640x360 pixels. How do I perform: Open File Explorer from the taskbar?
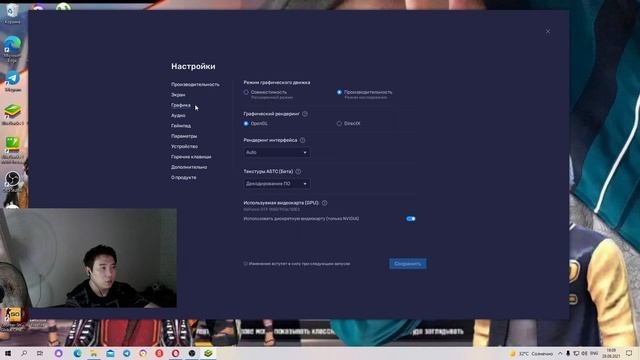pyautogui.click(x=94, y=353)
